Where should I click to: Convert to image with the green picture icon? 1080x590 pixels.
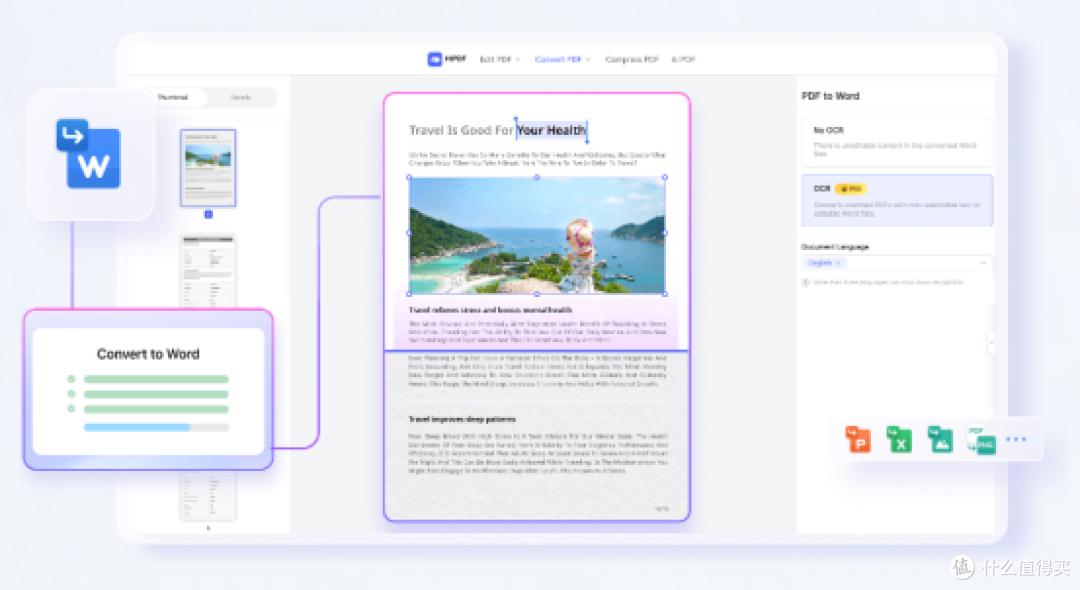[x=940, y=439]
